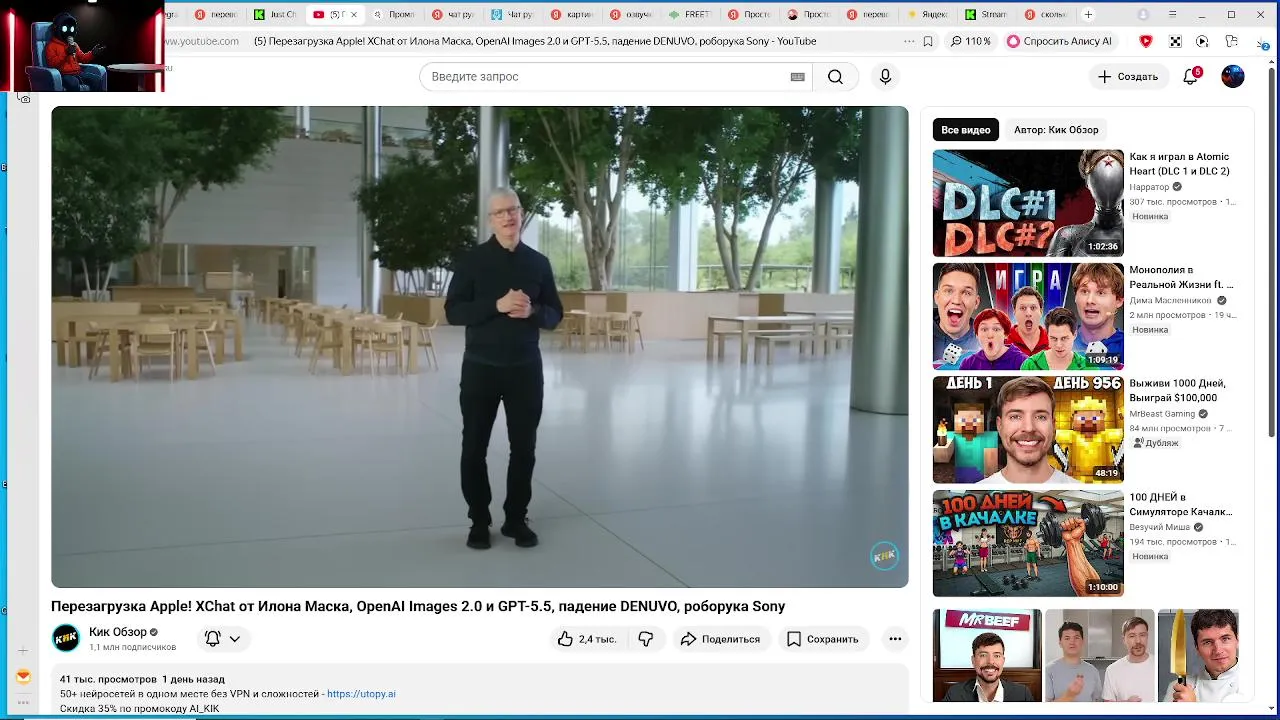Click the page vertical scrollbar

coord(1272,250)
